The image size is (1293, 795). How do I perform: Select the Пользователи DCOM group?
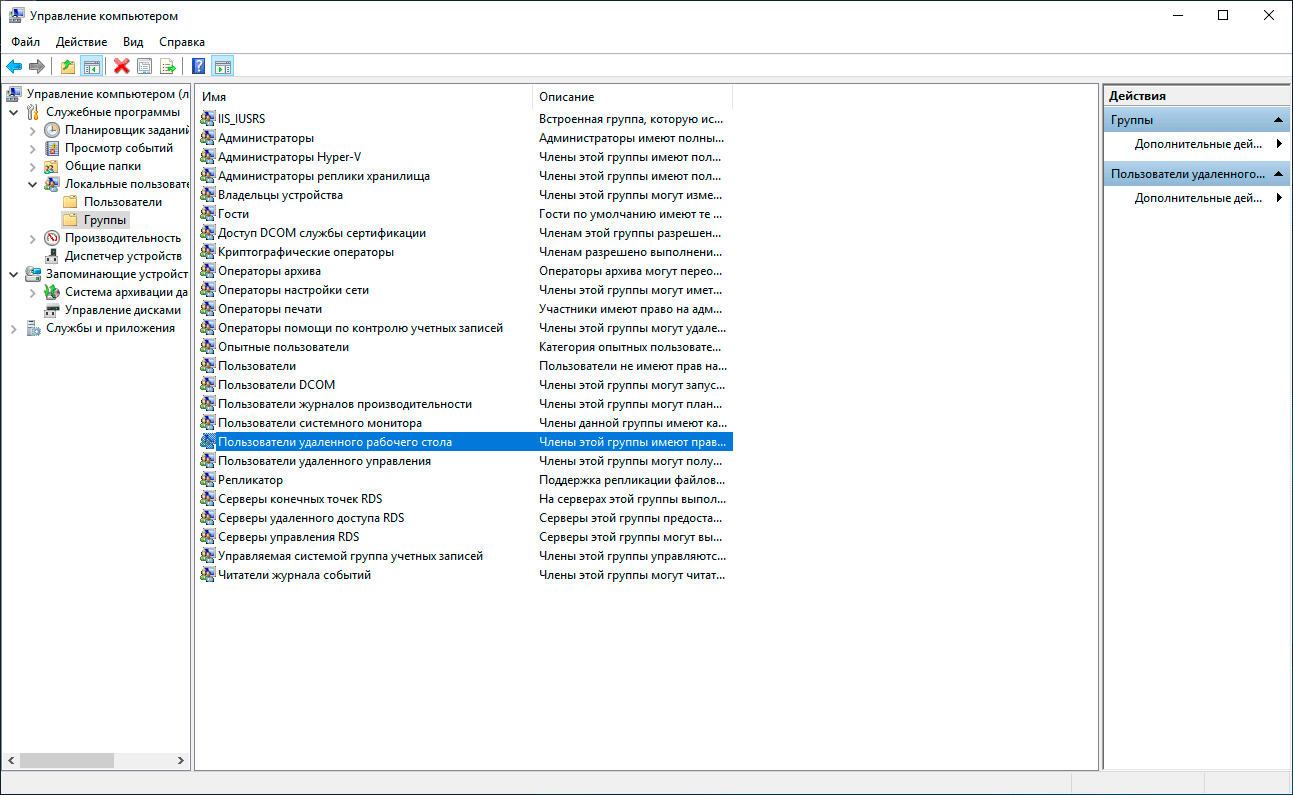tap(465, 385)
